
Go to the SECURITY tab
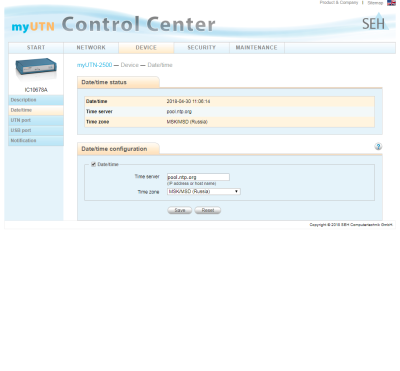click(201, 48)
